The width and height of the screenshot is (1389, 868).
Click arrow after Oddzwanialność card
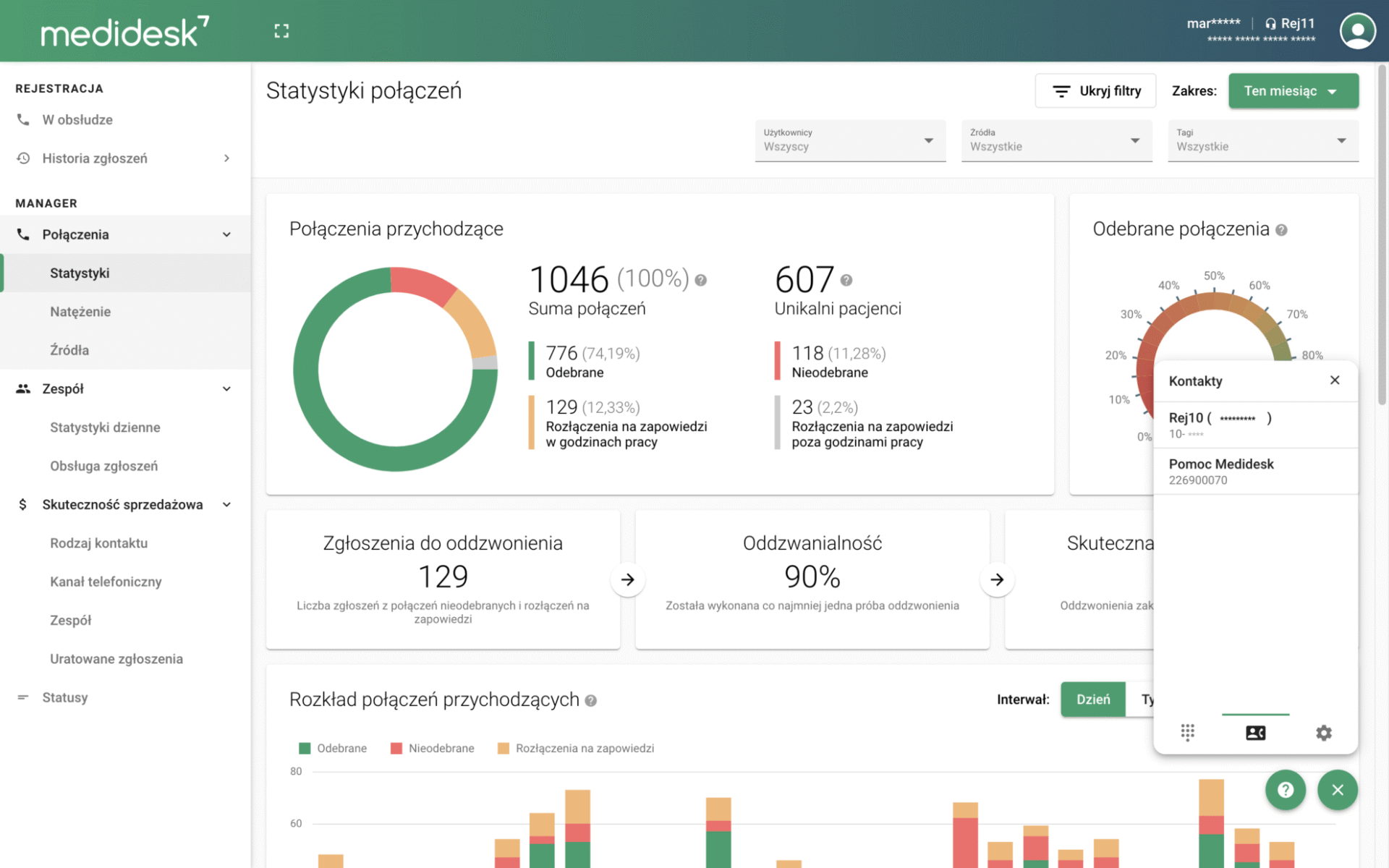[x=997, y=579]
